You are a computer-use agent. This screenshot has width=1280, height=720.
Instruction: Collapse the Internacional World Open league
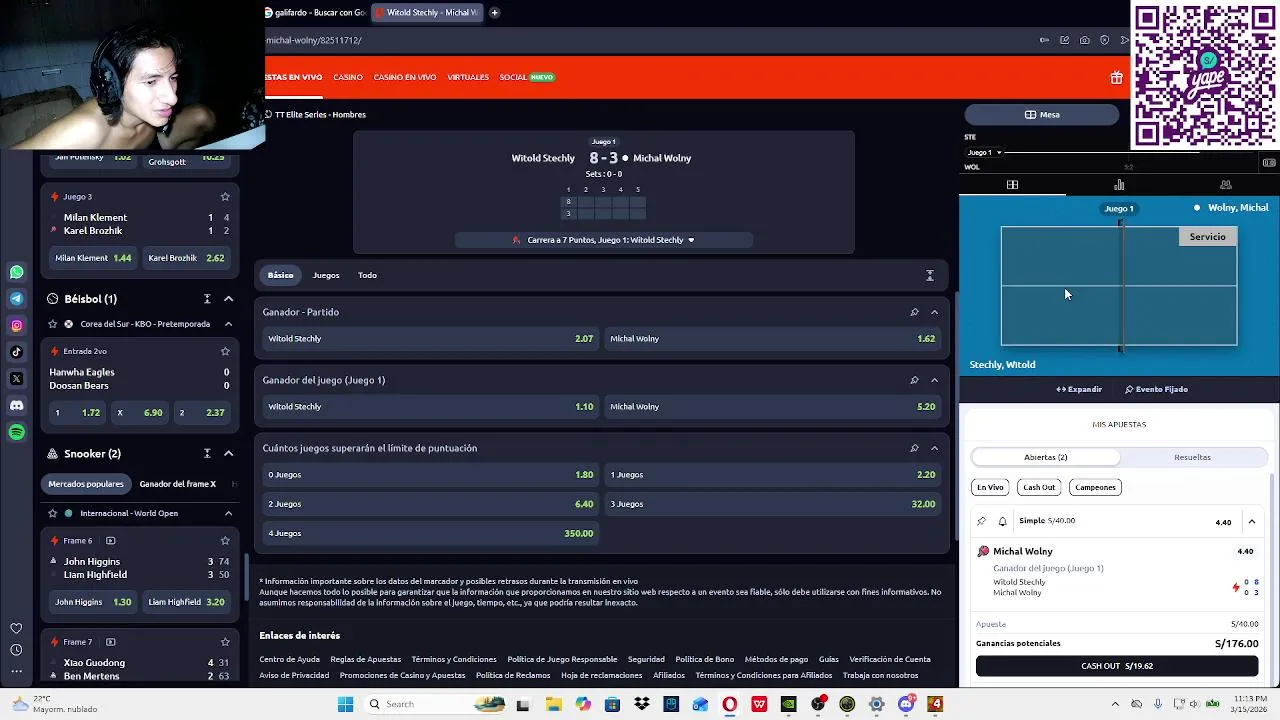click(228, 513)
